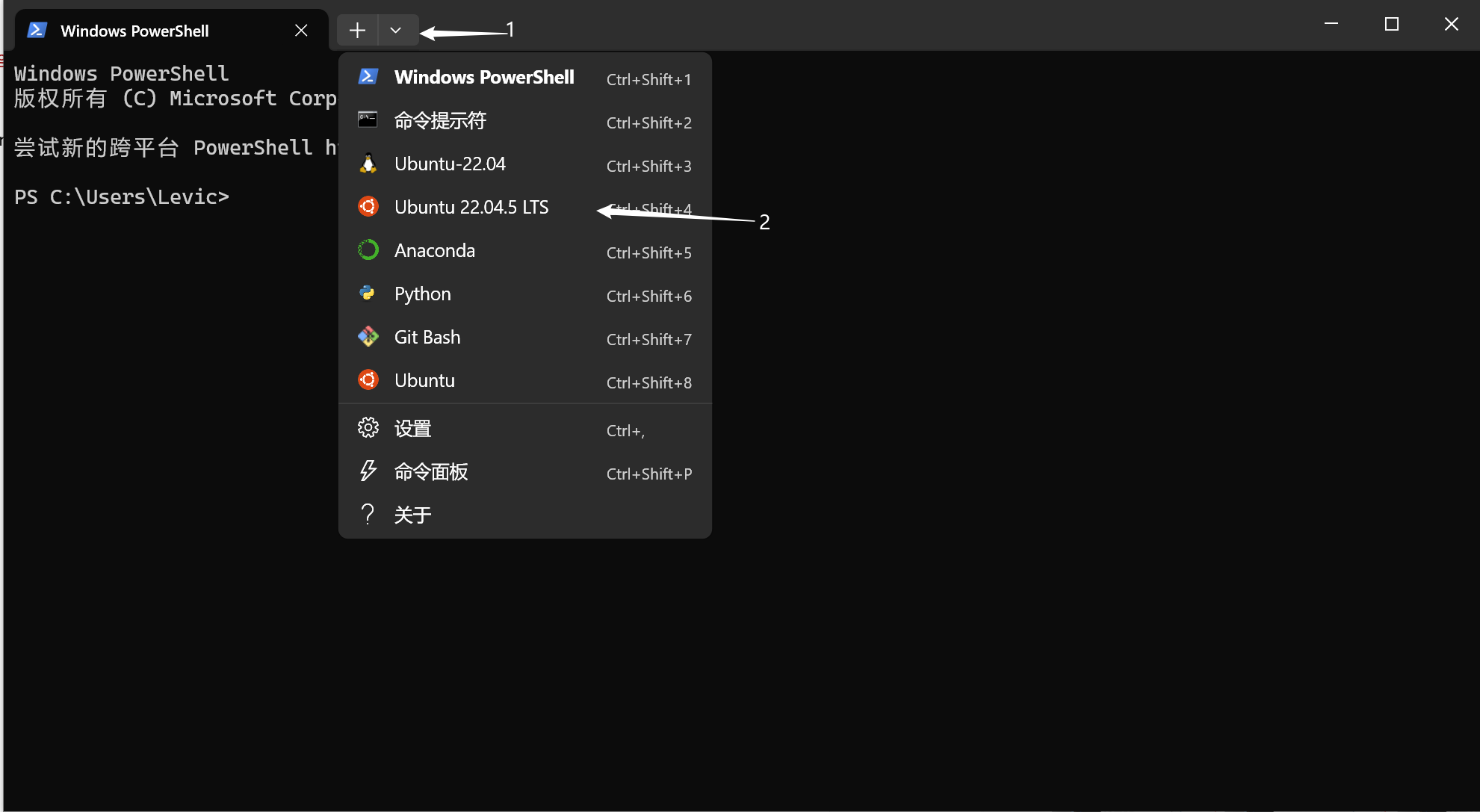Open the Git Bash profile
This screenshot has height=812, width=1480.
tap(525, 337)
